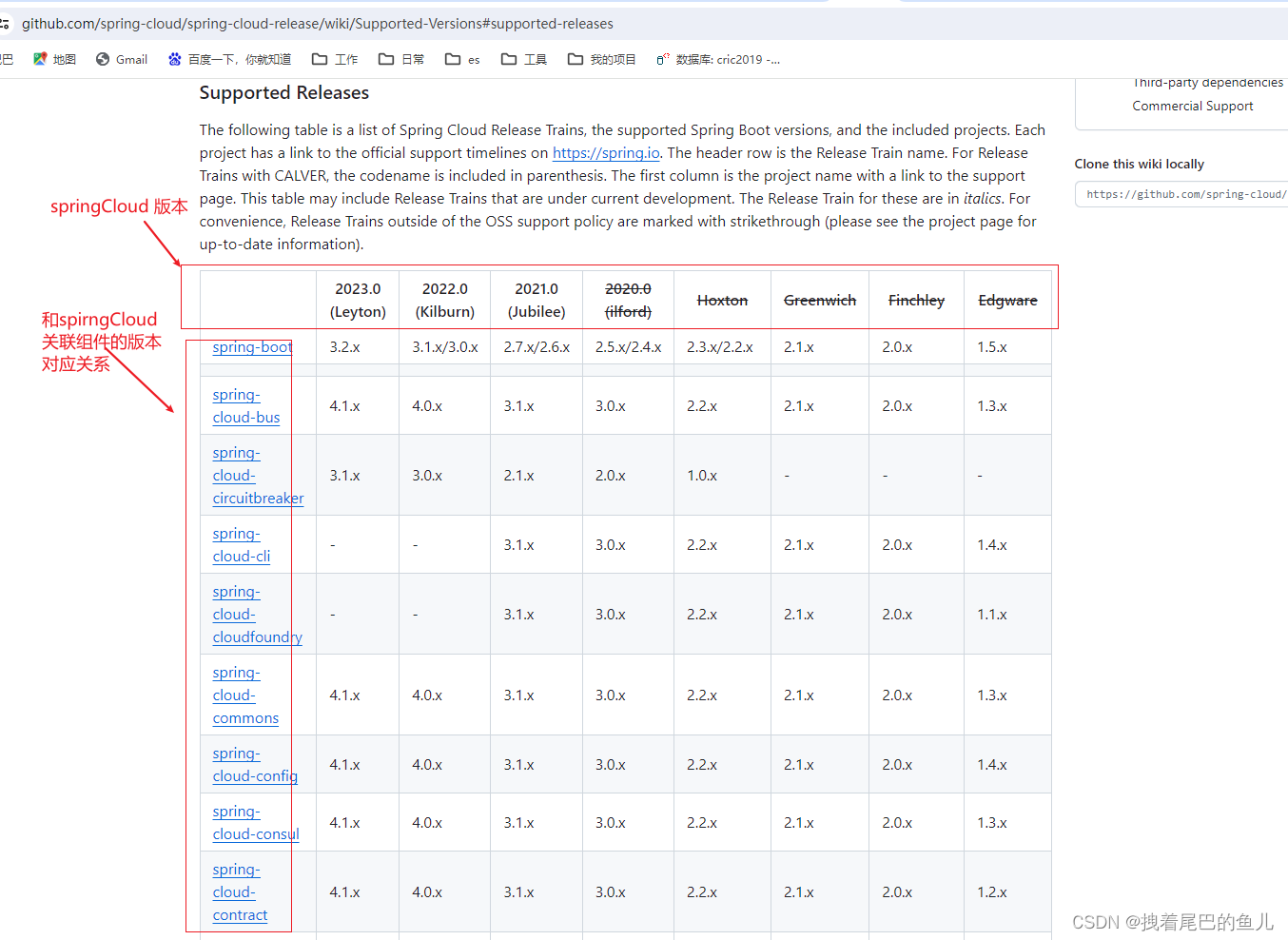Open the 地图 Google Maps bookmark

click(54, 59)
